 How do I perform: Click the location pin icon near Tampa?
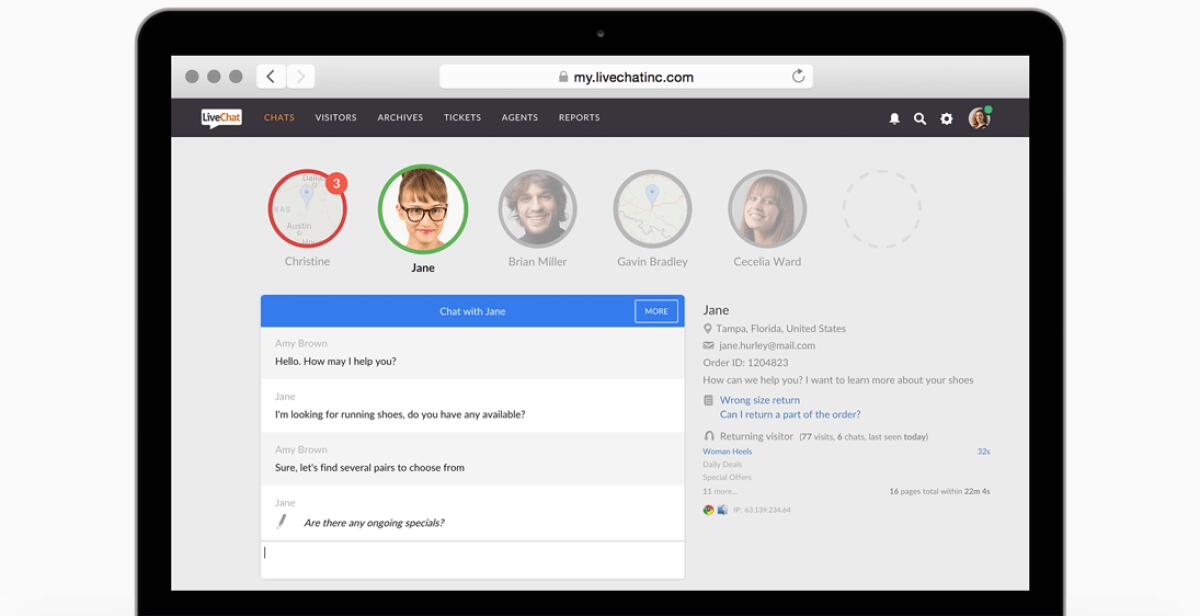tap(706, 328)
